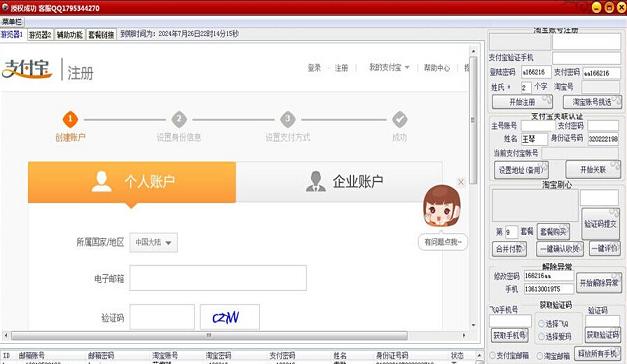Minimize the window with the orange button

(x=596, y=8)
